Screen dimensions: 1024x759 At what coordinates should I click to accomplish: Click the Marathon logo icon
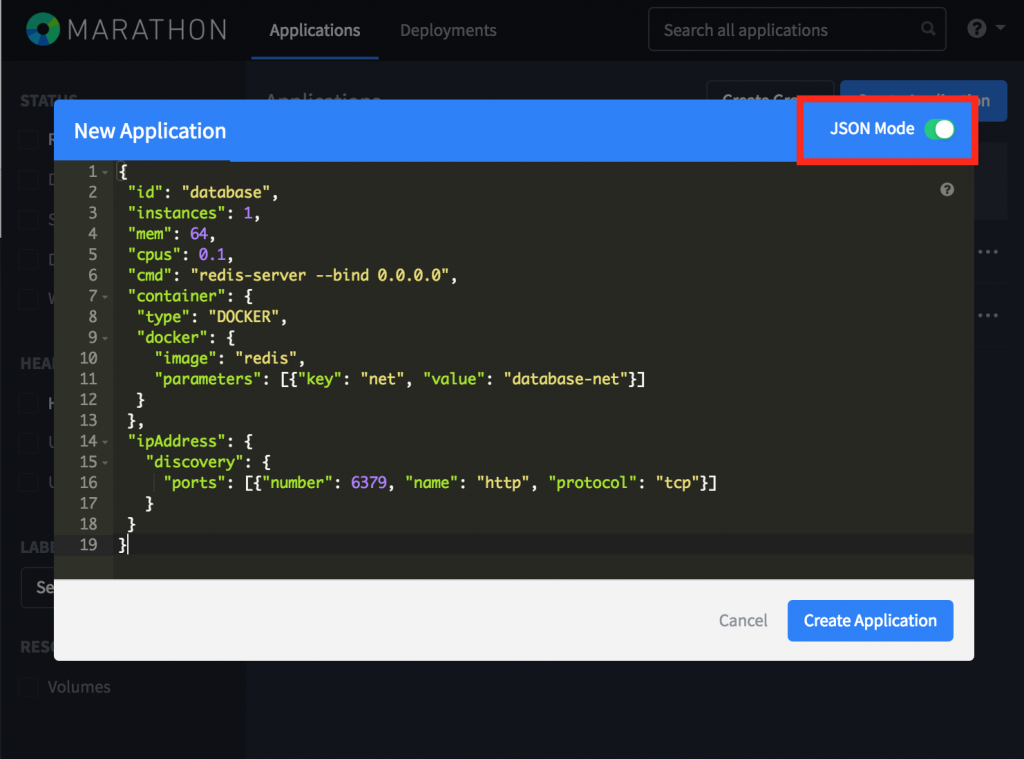pyautogui.click(x=42, y=29)
